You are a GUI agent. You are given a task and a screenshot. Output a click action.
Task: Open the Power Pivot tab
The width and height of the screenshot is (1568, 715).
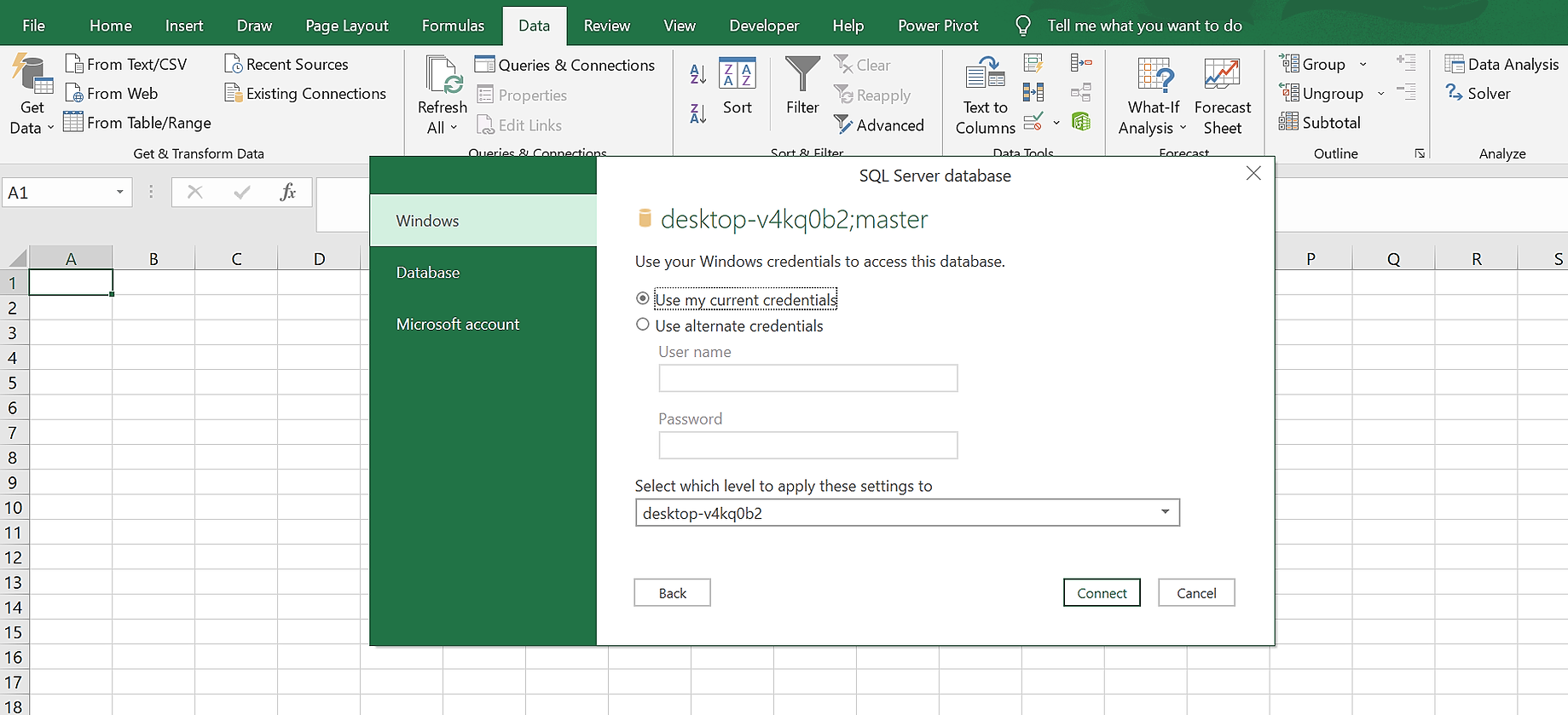(938, 26)
